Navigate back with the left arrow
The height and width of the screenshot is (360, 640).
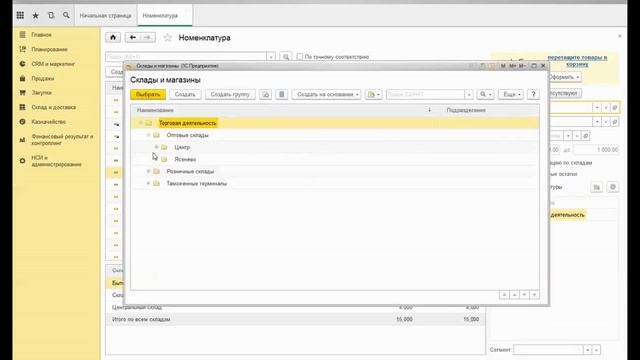[133, 38]
